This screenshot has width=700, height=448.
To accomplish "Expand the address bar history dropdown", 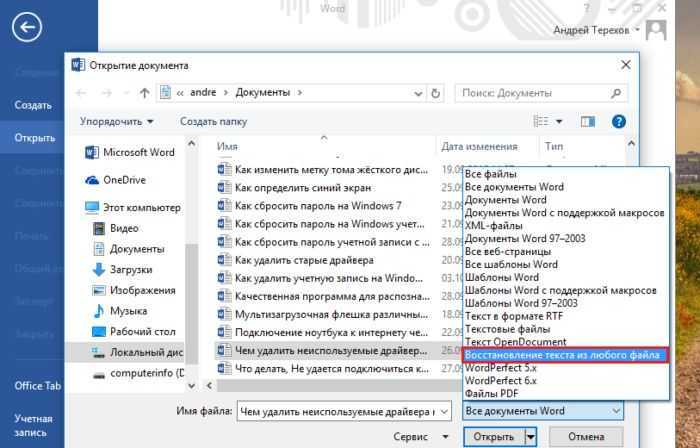I will [418, 93].
